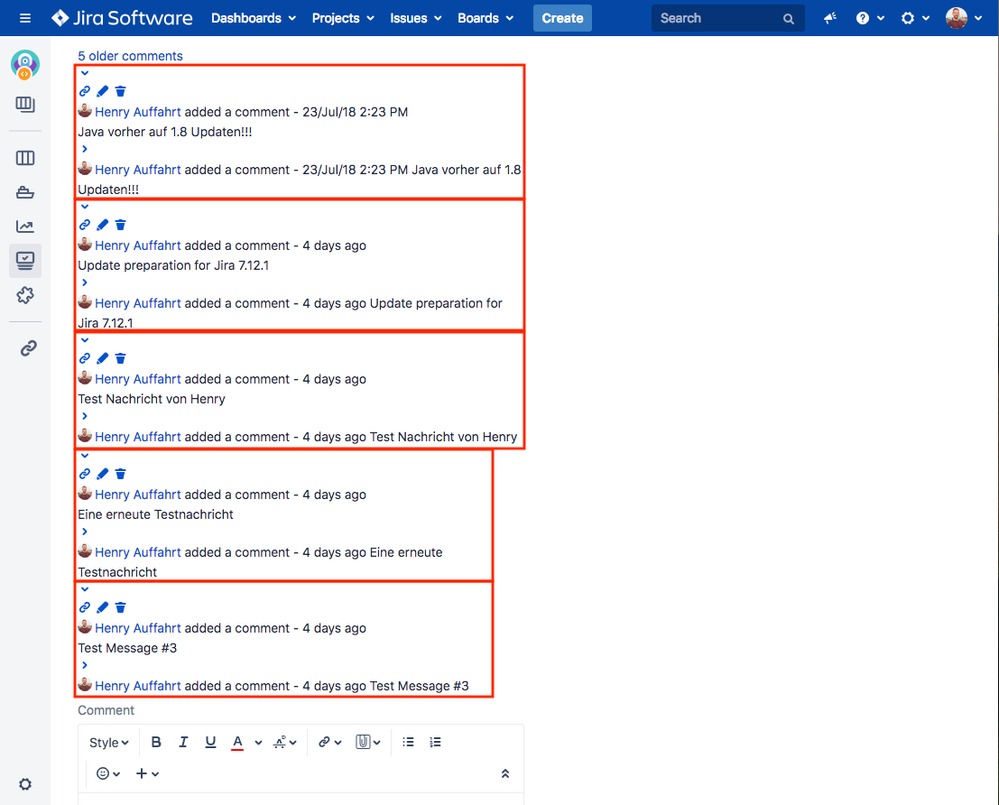
Task: Open Releases from the left sidebar
Action: pyautogui.click(x=25, y=192)
